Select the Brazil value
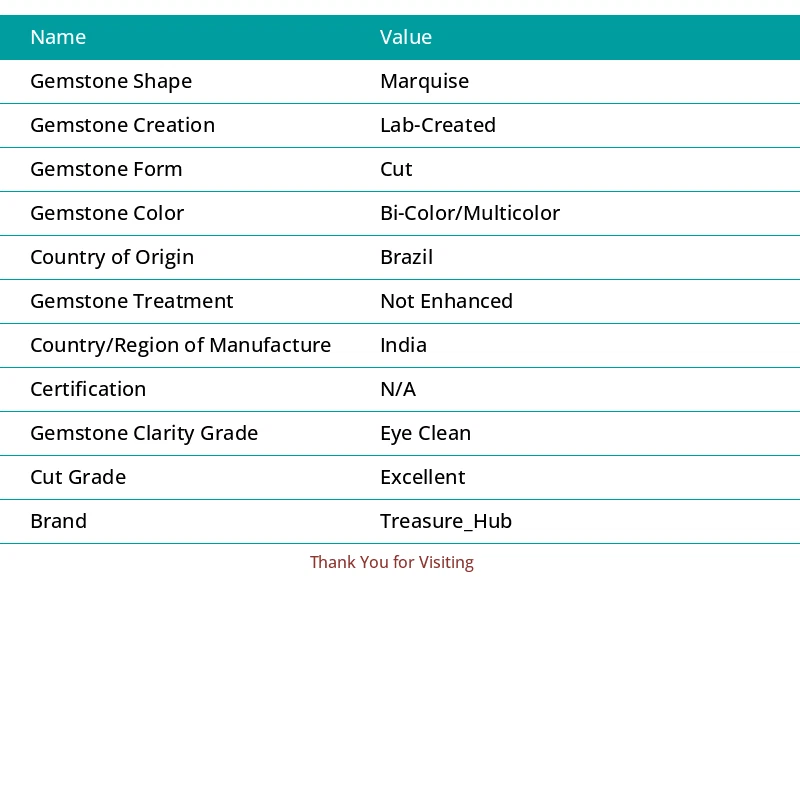Screen dimensions: 800x800 [406, 257]
